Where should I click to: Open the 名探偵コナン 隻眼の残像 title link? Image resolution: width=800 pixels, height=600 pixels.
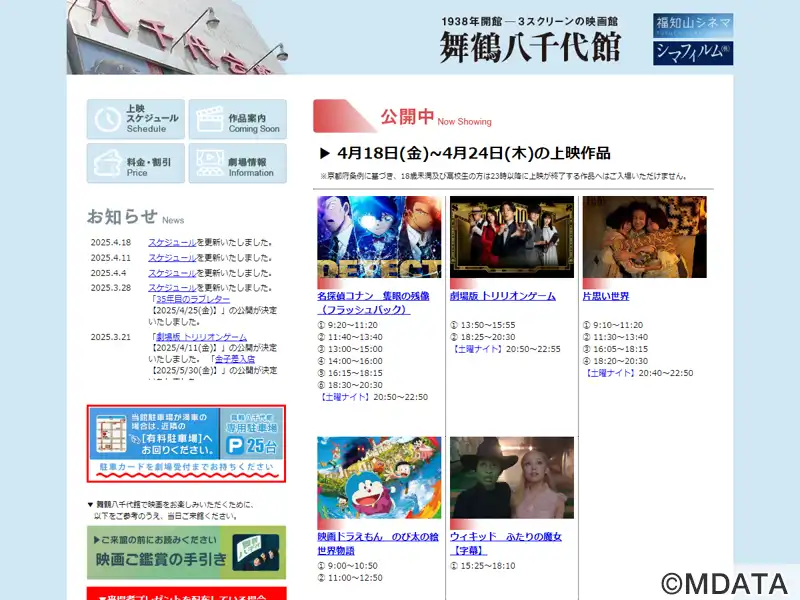click(x=373, y=303)
